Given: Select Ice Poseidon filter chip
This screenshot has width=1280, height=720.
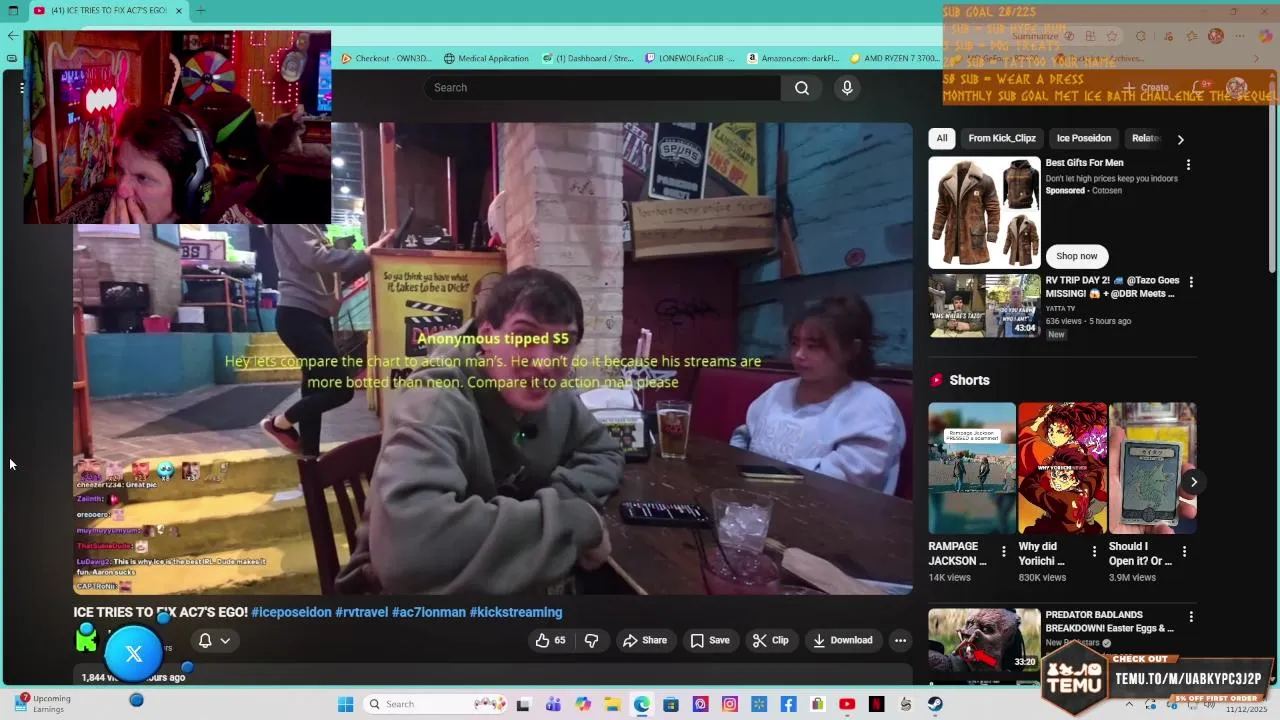Looking at the screenshot, I should point(1083,138).
